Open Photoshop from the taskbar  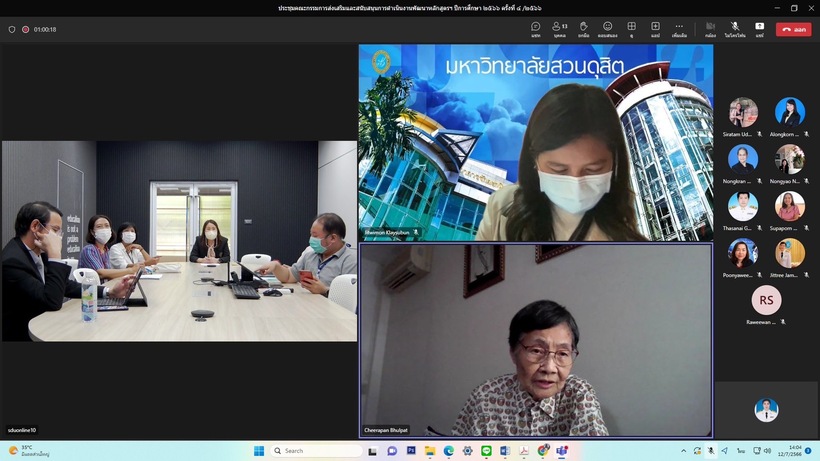pos(411,451)
